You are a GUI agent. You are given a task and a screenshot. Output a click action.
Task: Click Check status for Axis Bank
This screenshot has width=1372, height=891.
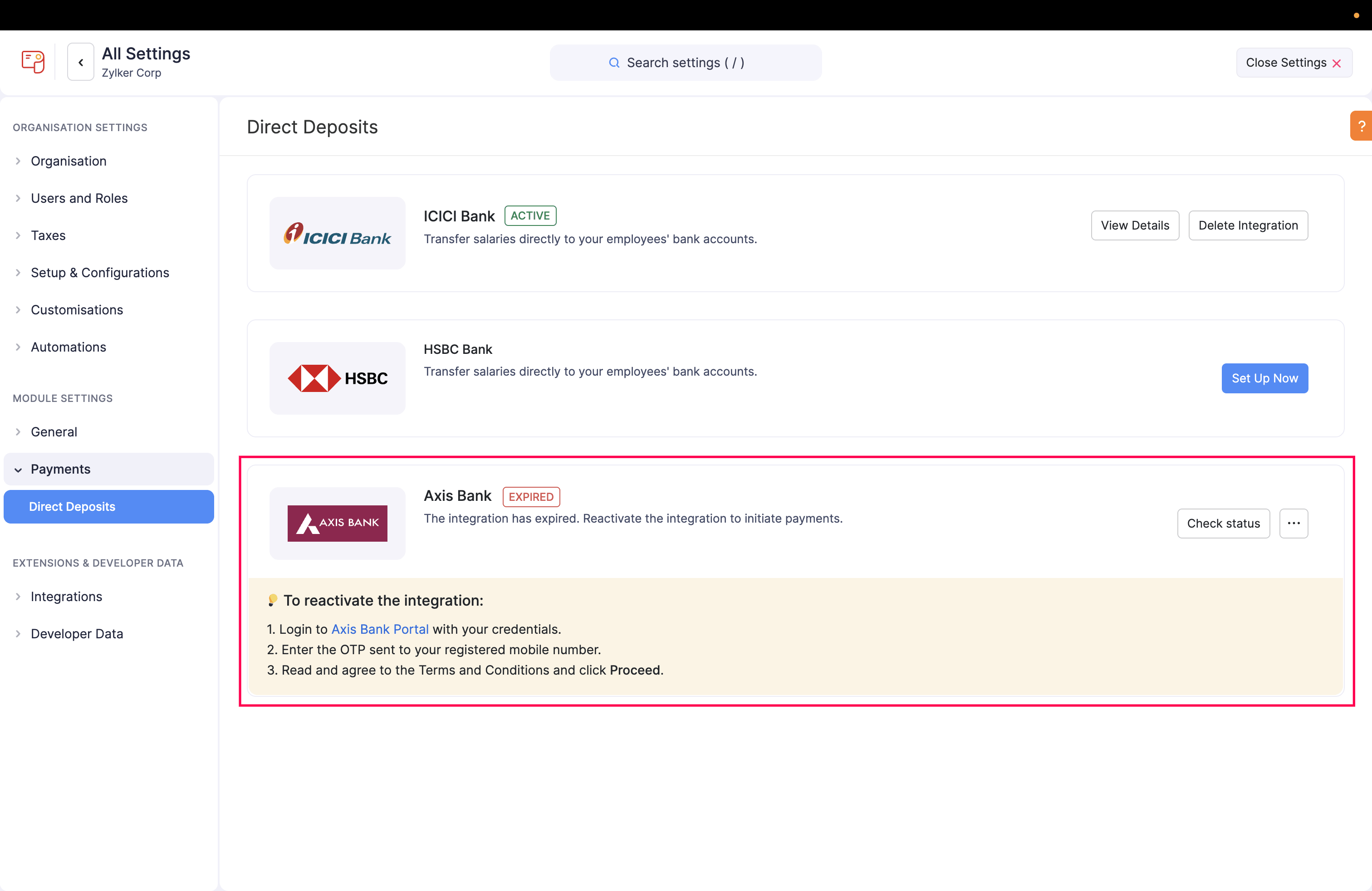(1223, 524)
